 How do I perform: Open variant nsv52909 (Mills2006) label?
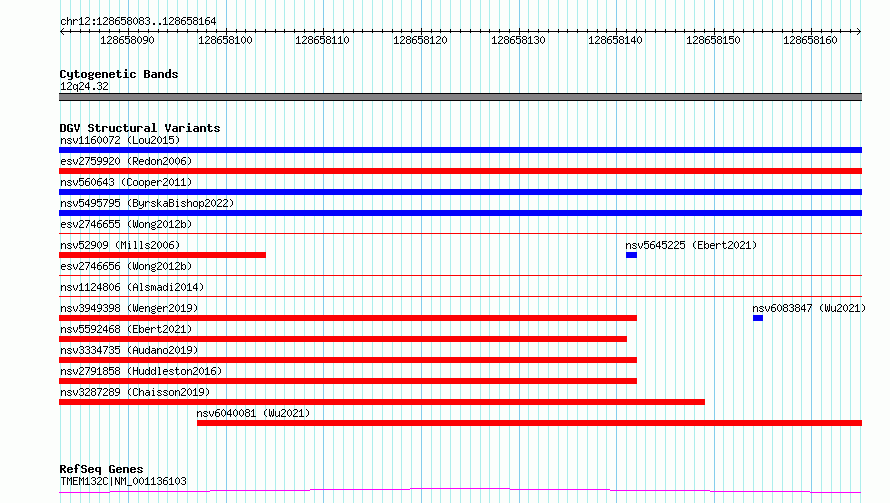(120, 245)
